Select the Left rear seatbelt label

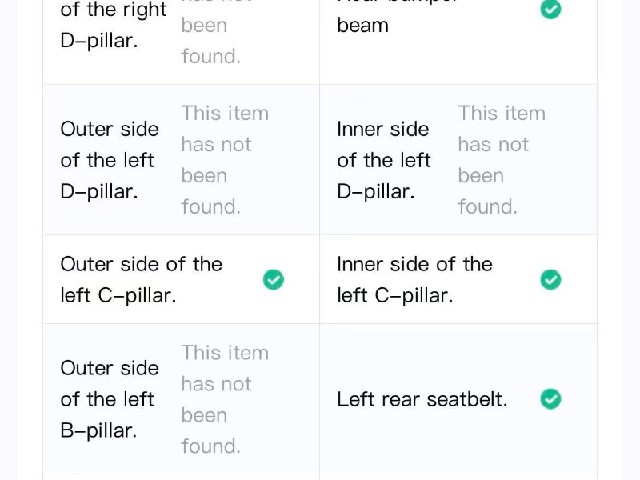(422, 399)
